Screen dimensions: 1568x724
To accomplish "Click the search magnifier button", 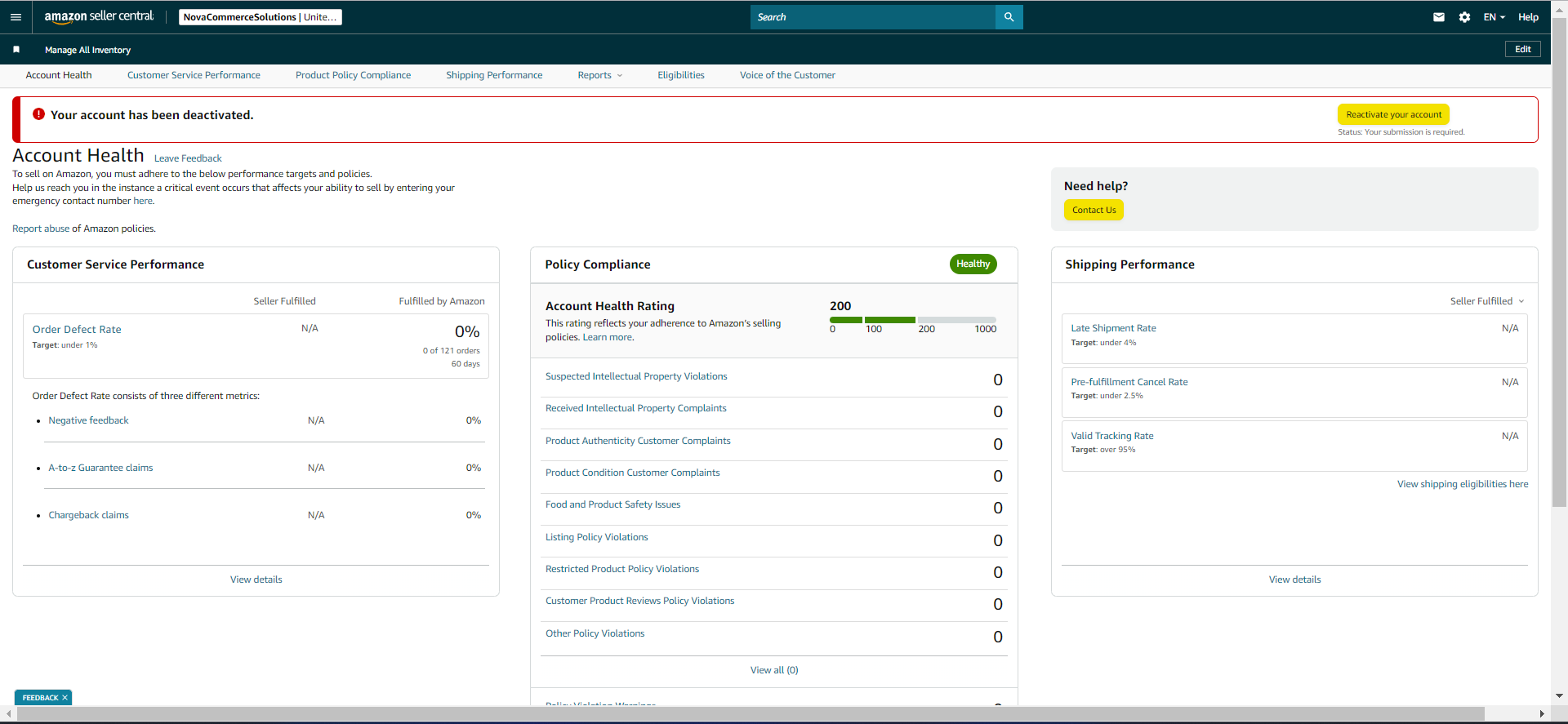I will [1009, 17].
